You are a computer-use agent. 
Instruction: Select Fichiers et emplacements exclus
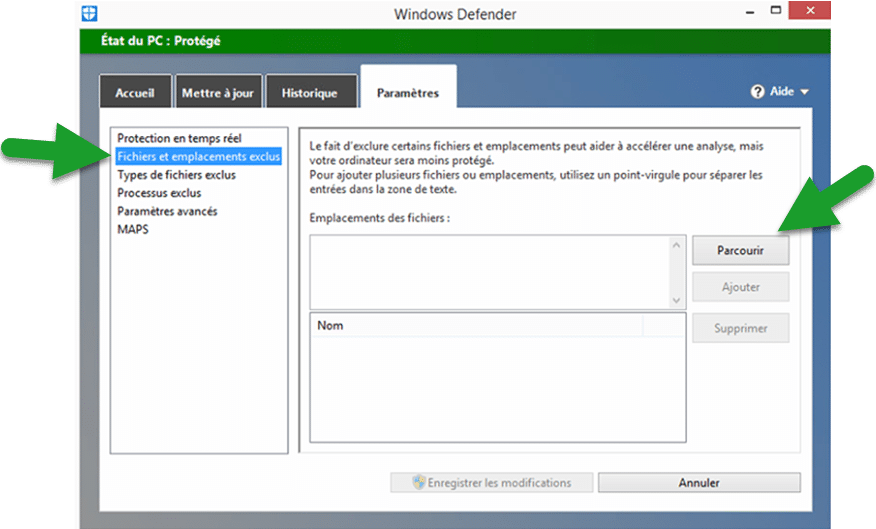click(199, 156)
